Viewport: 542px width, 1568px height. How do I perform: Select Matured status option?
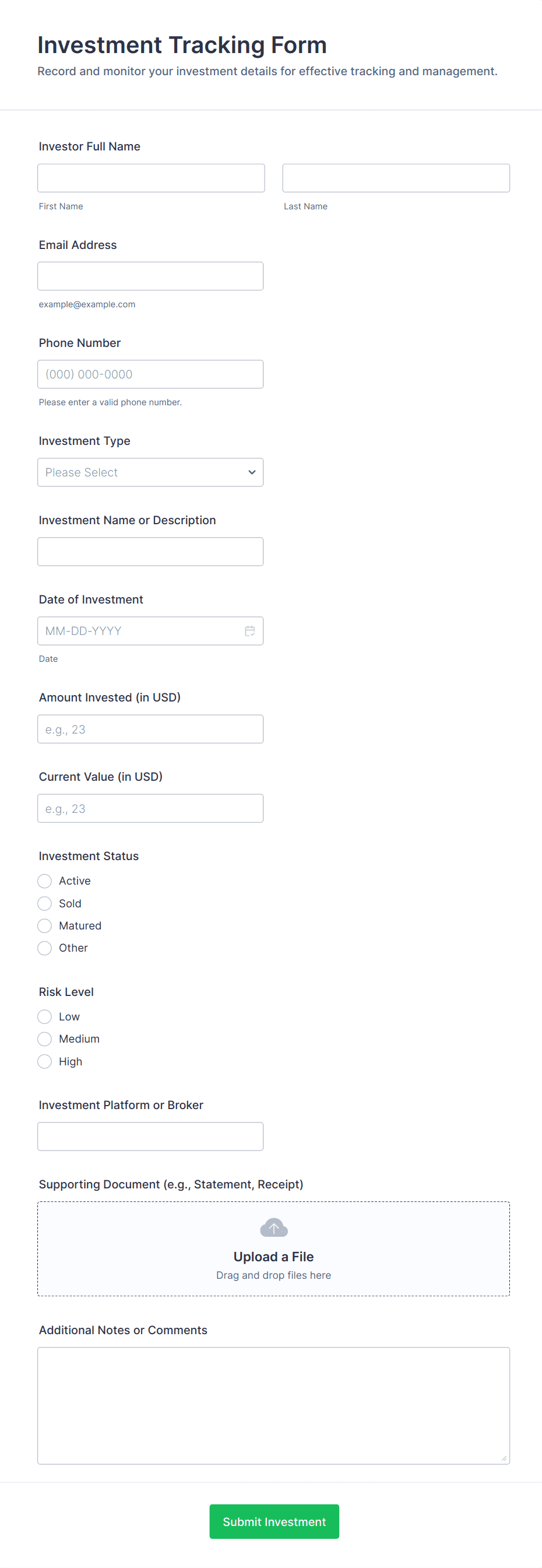pos(45,926)
